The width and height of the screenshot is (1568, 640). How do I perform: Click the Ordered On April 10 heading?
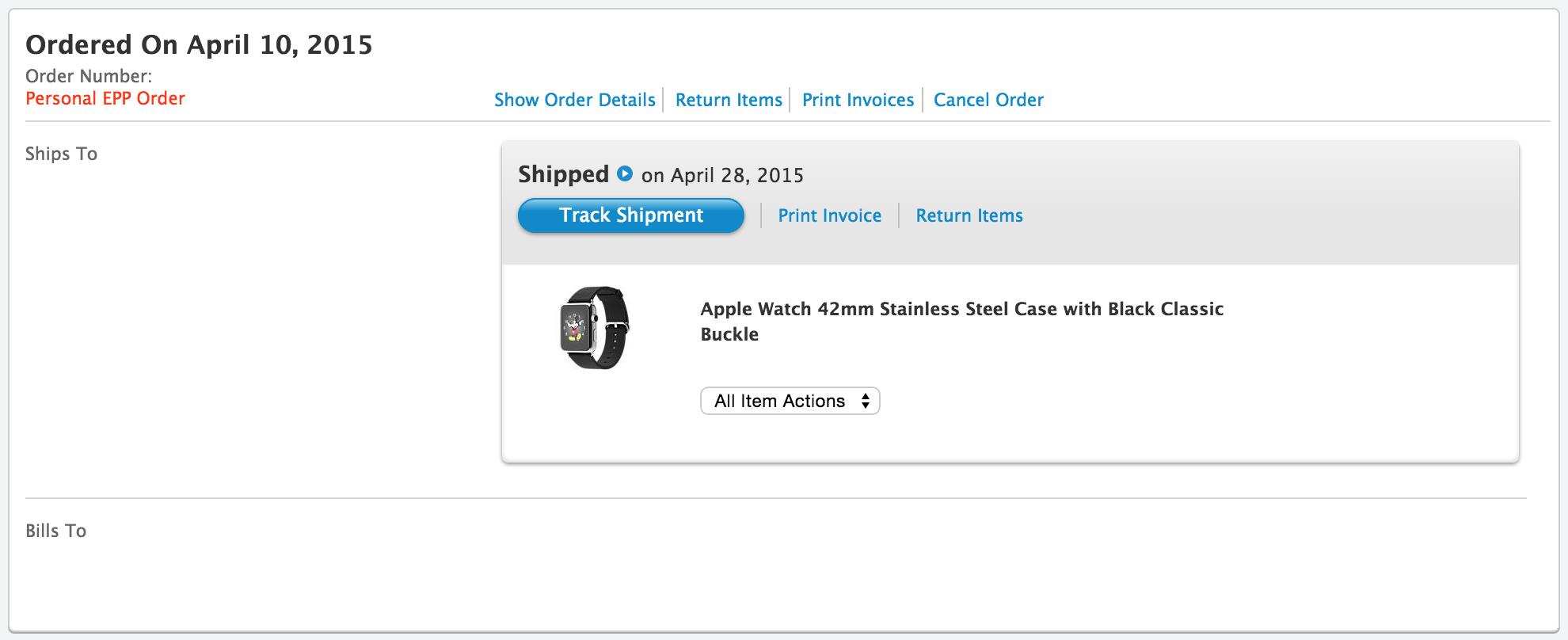pyautogui.click(x=199, y=44)
